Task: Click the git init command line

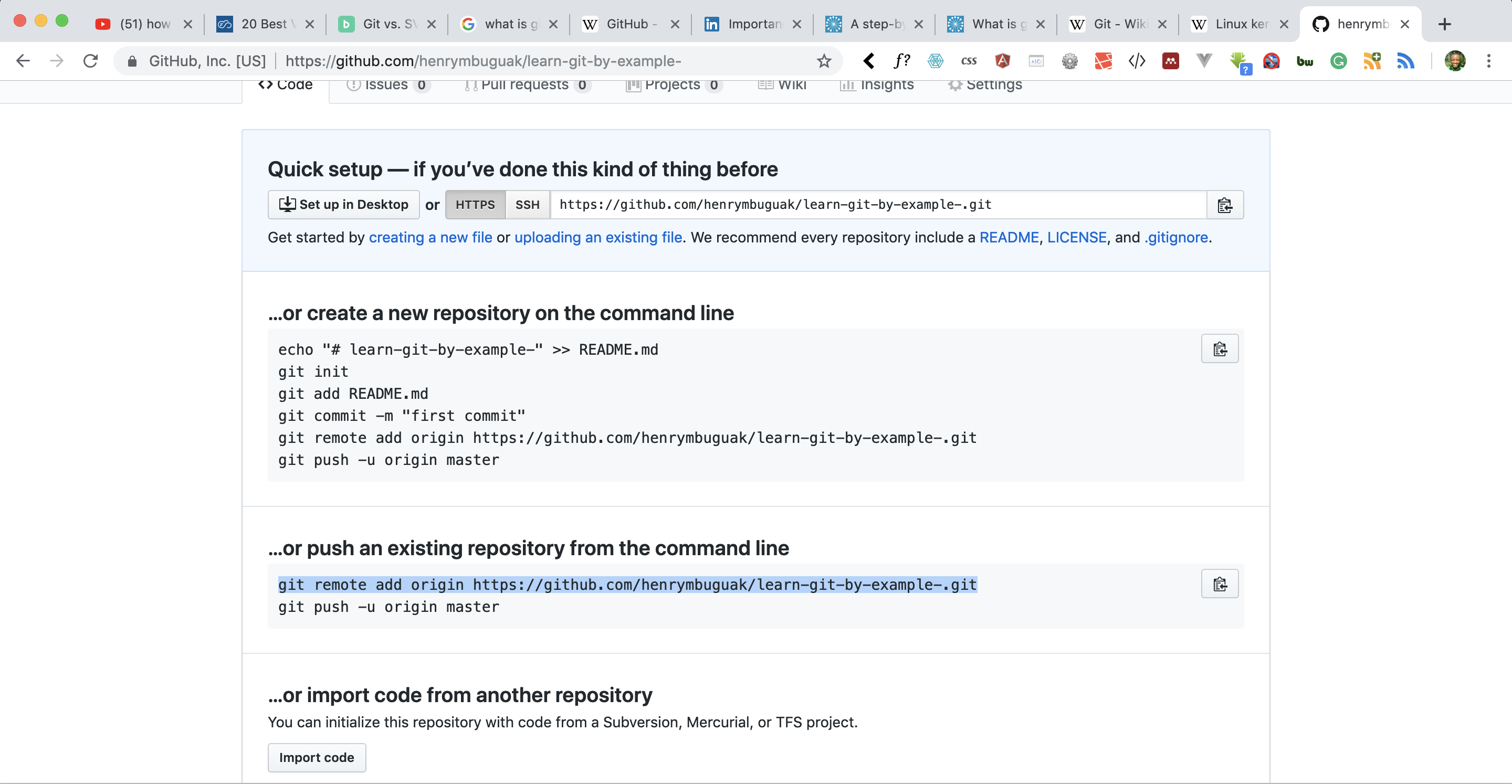Action: [313, 372]
